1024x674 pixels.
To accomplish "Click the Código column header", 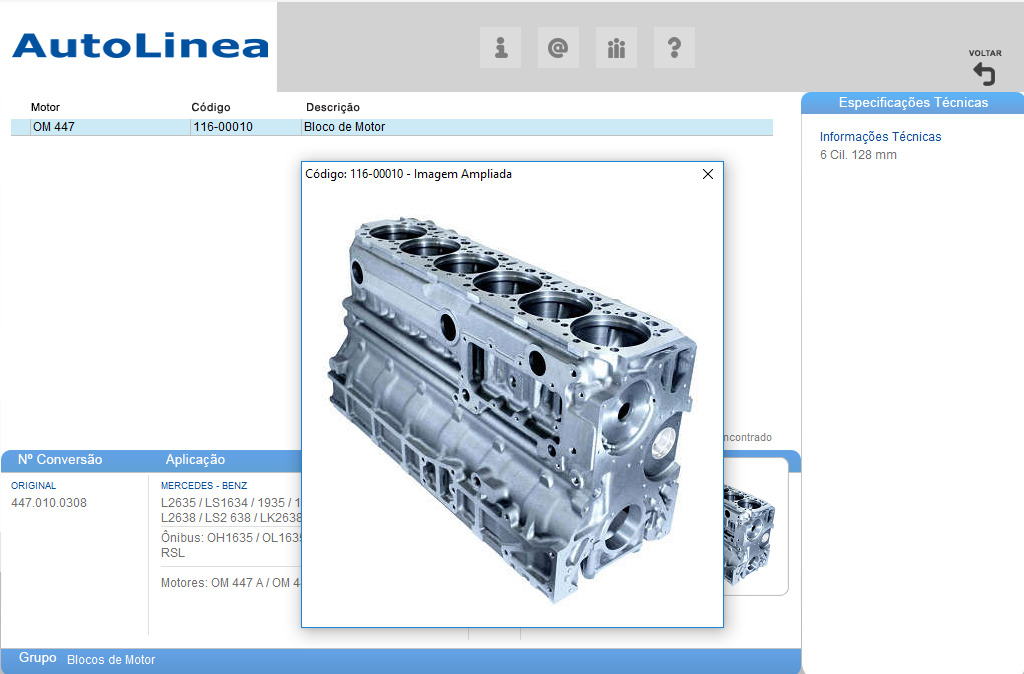I will (x=211, y=107).
